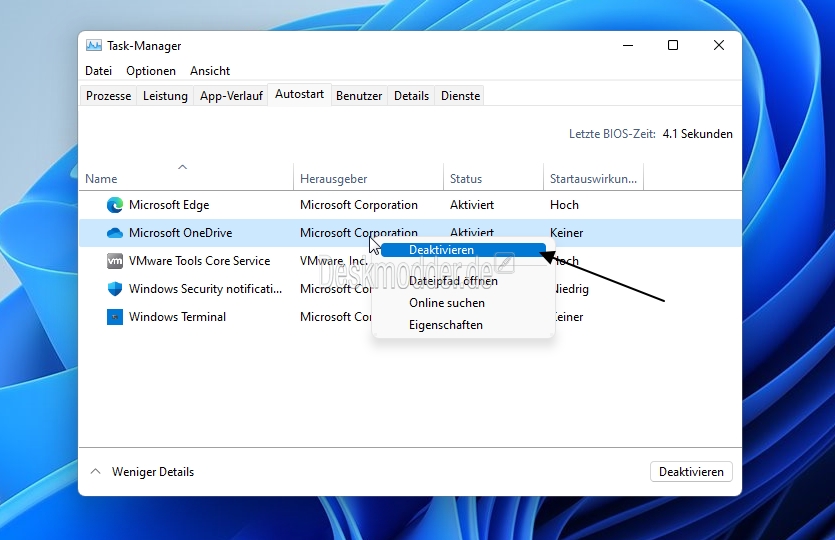835x540 pixels.
Task: Sort by the Name column header
Action: coord(186,179)
